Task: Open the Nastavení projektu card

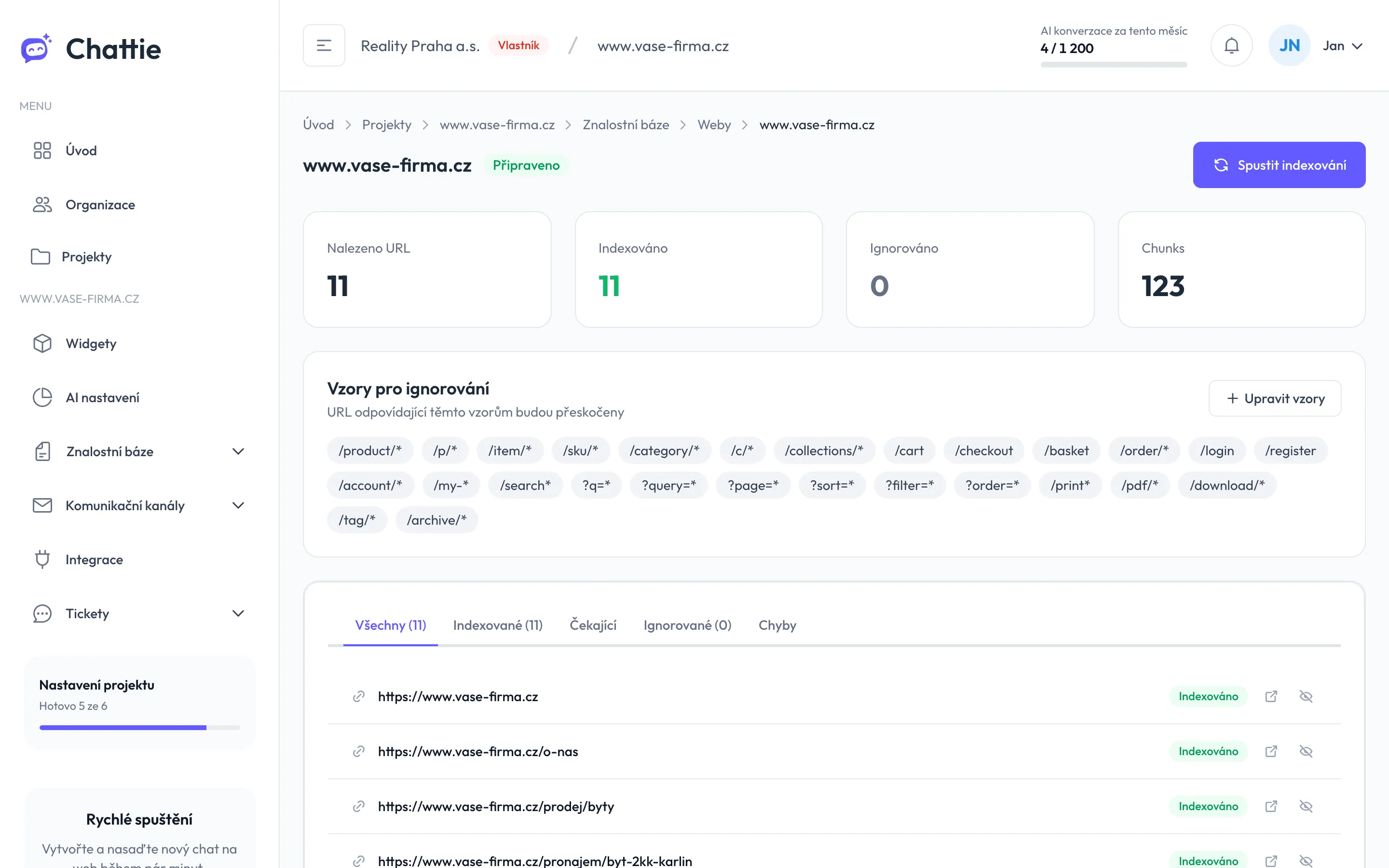Action: 139,703
